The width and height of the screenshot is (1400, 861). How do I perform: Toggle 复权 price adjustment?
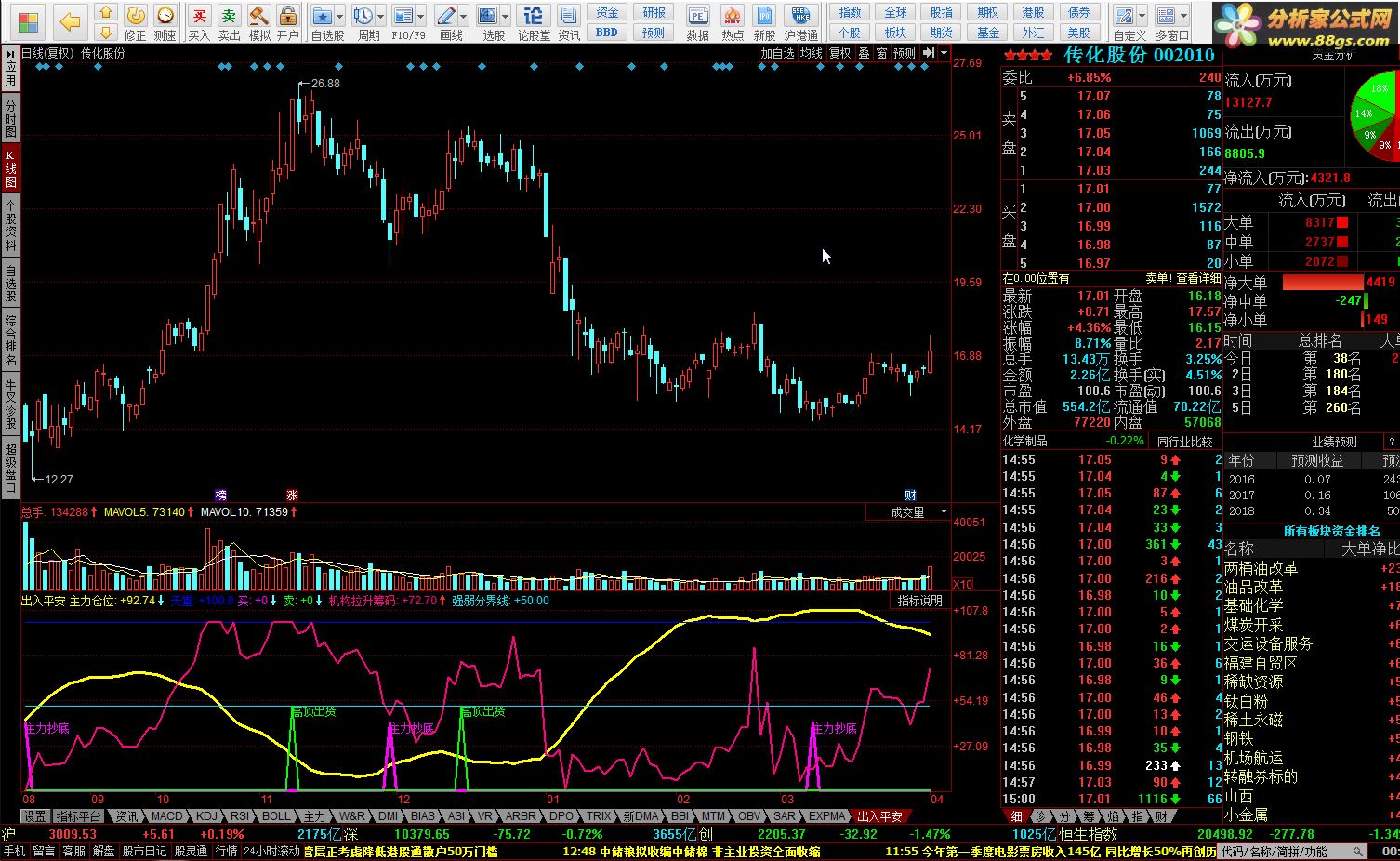(x=840, y=54)
